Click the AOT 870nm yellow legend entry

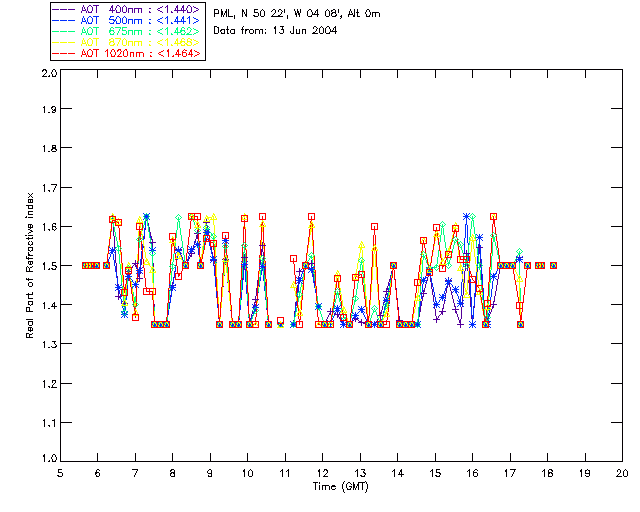[127, 42]
